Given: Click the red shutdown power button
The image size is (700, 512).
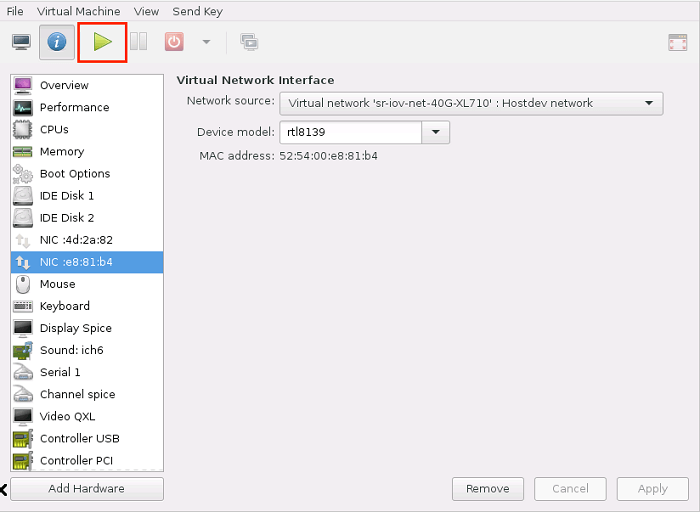Looking at the screenshot, I should (x=174, y=42).
